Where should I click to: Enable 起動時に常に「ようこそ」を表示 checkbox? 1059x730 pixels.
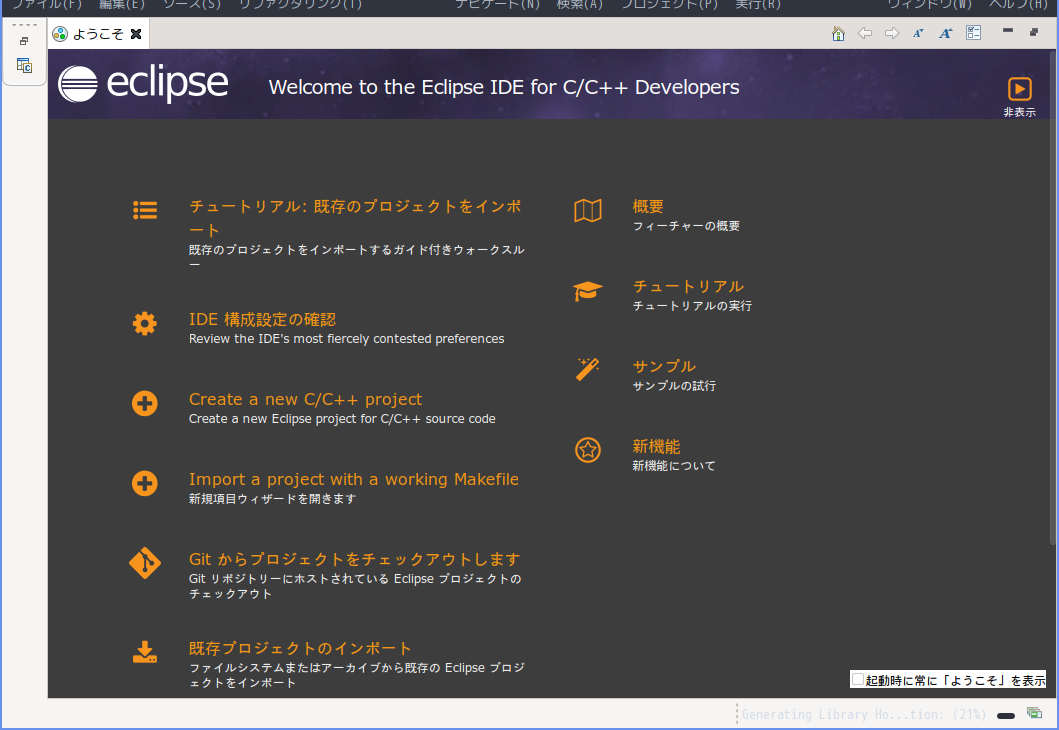[x=858, y=679]
